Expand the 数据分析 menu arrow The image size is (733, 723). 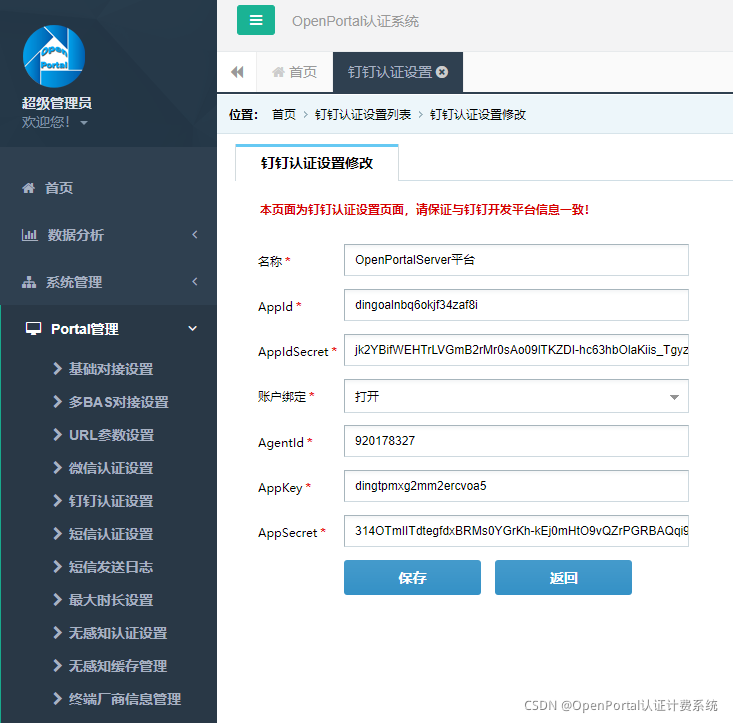tap(195, 235)
